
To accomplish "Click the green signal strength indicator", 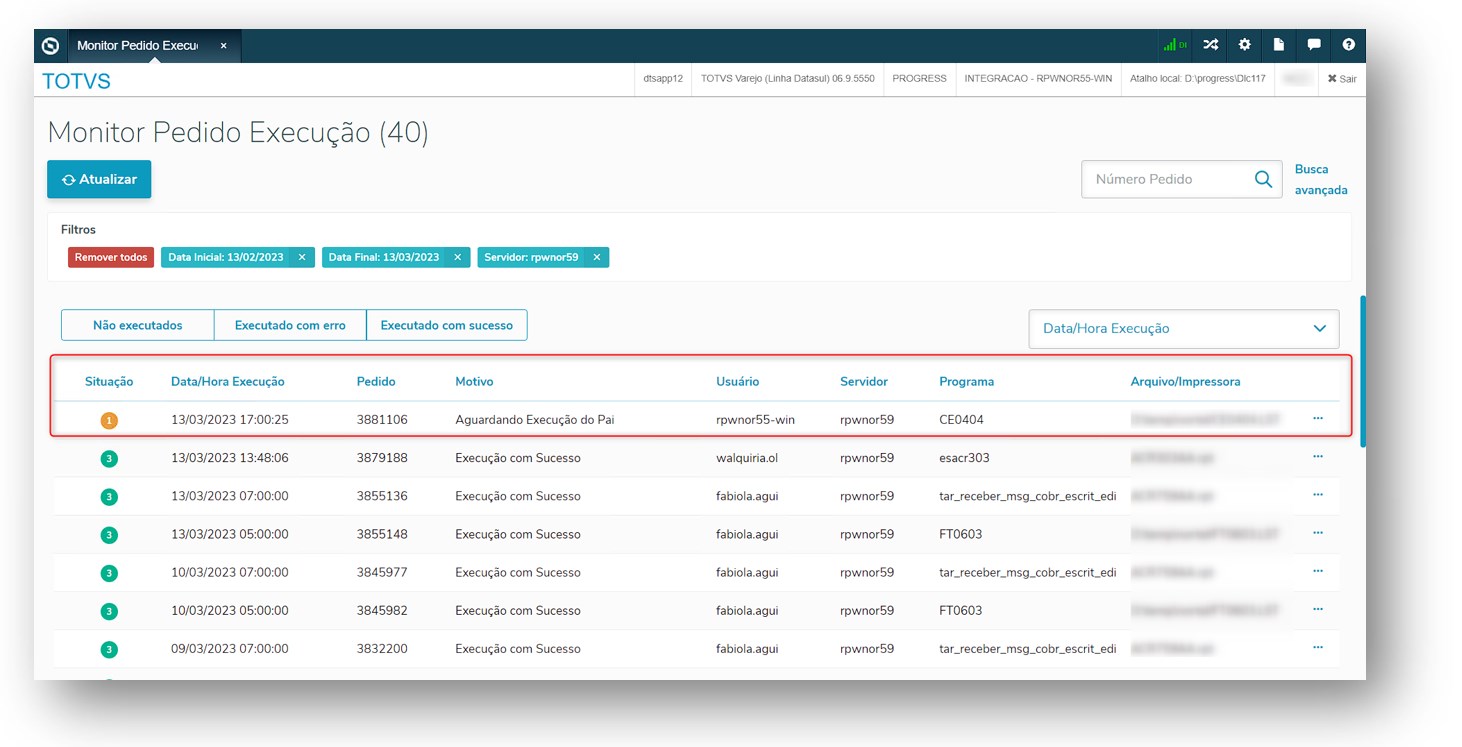I will click(x=1172, y=45).
